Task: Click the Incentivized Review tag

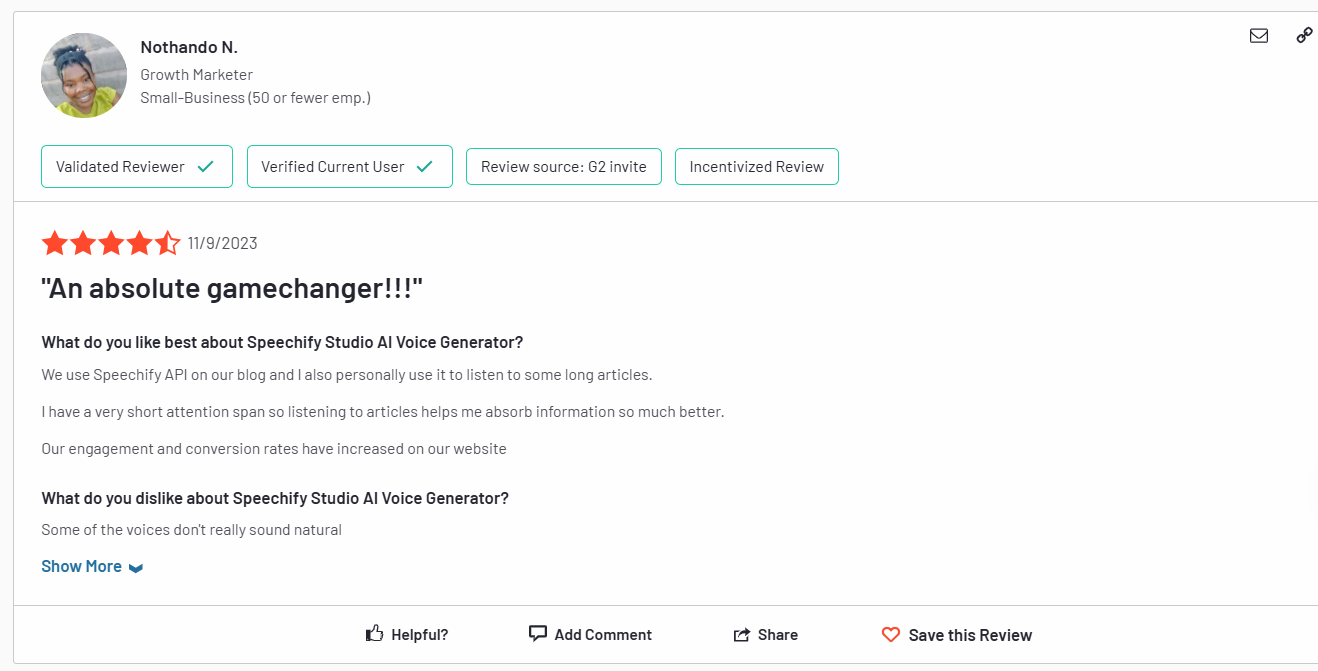Action: pyautogui.click(x=757, y=167)
